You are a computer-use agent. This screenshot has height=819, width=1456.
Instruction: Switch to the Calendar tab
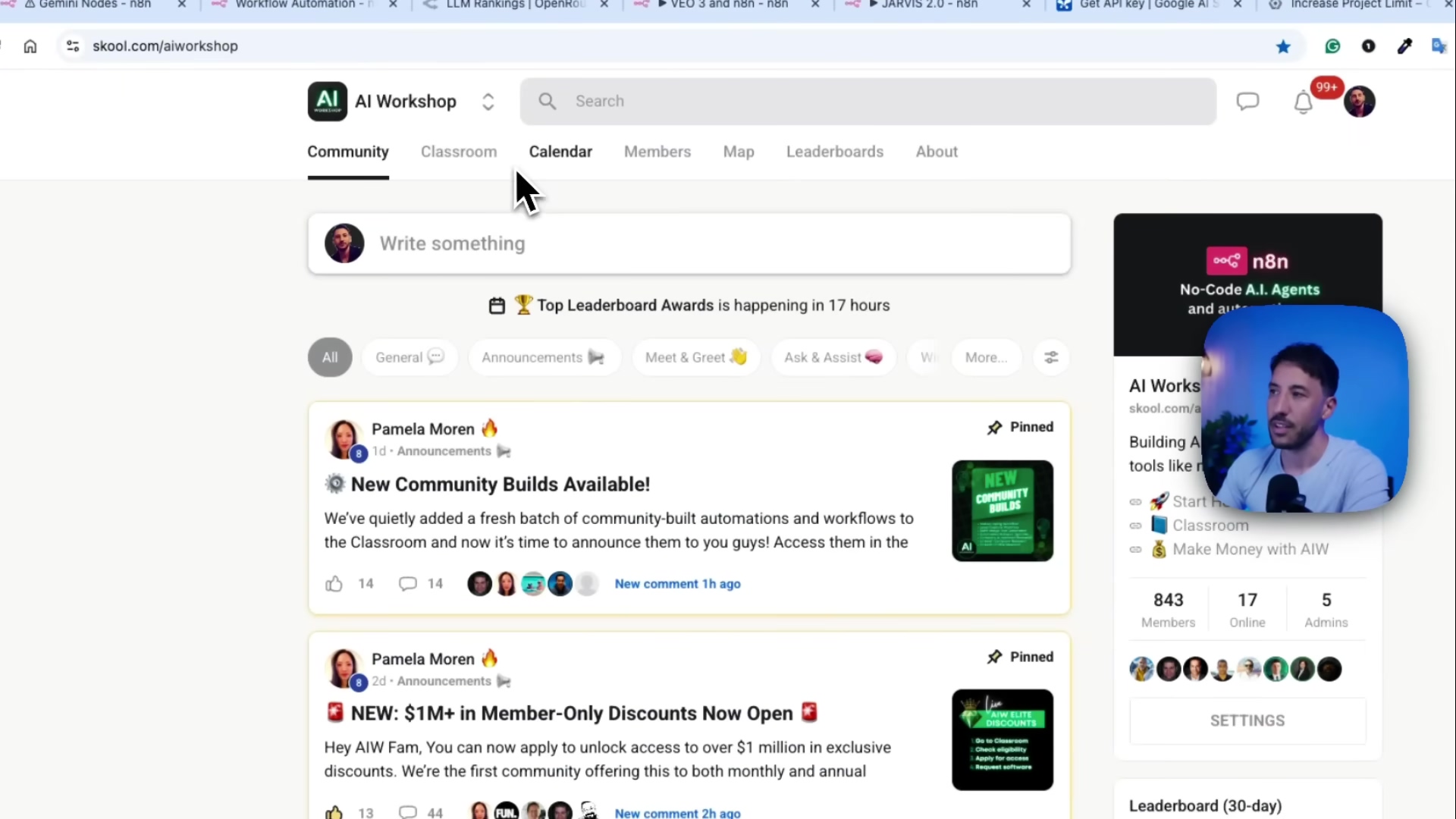pos(560,152)
